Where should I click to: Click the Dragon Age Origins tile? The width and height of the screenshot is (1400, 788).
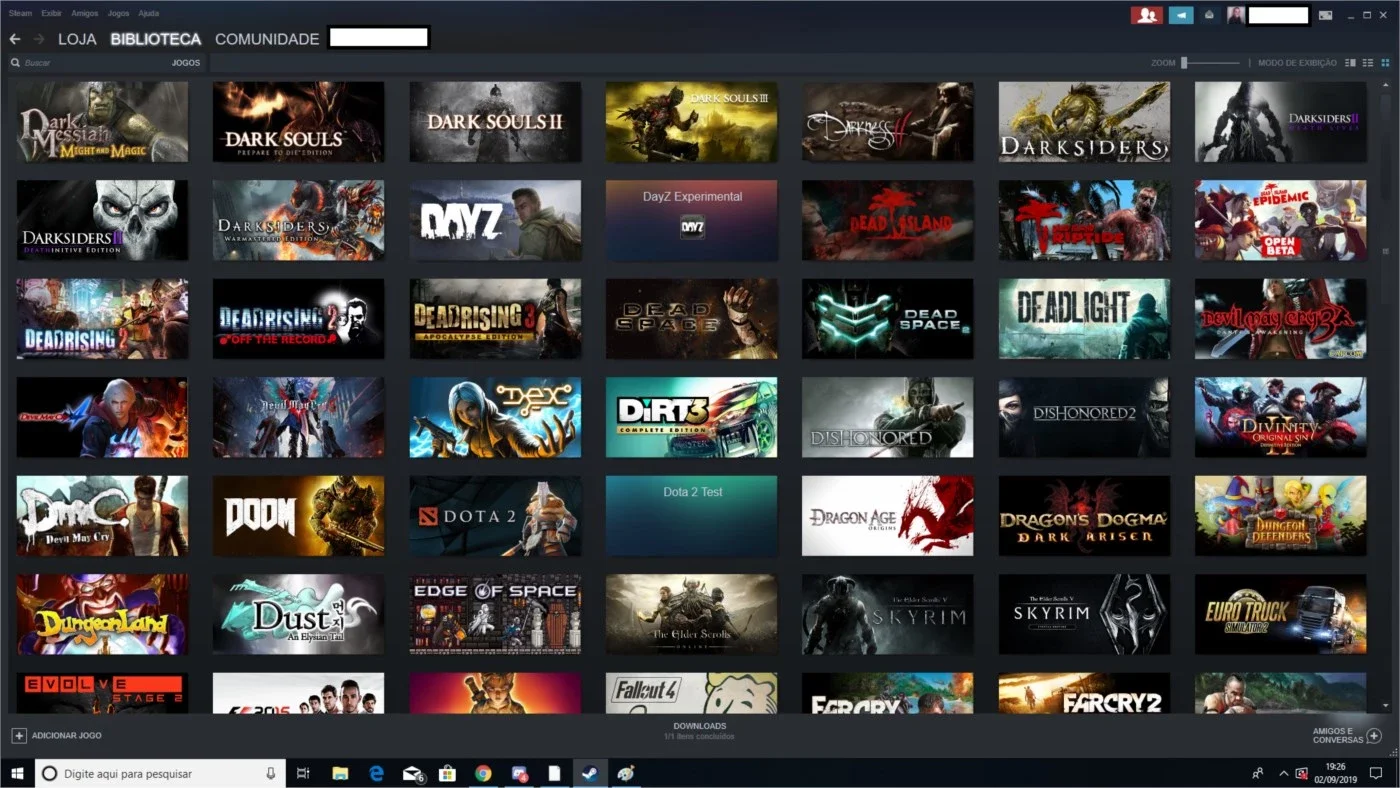(887, 515)
